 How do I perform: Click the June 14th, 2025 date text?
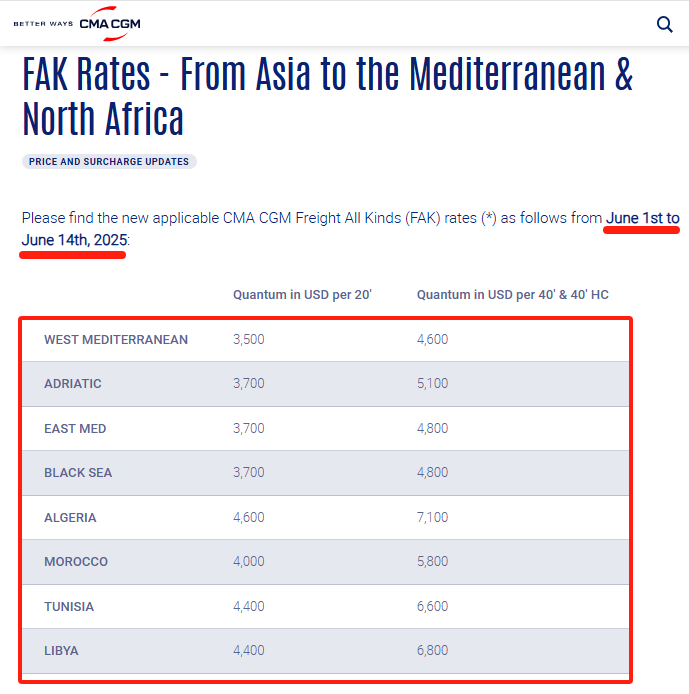[x=74, y=240]
